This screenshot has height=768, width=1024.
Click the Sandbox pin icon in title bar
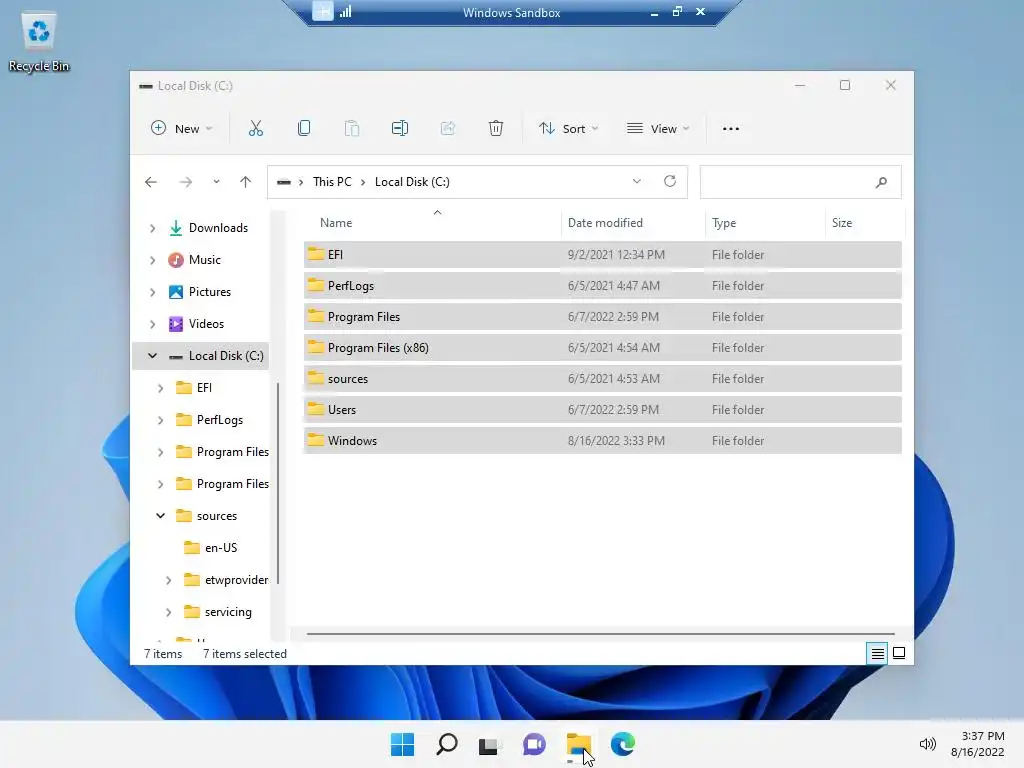coord(323,11)
